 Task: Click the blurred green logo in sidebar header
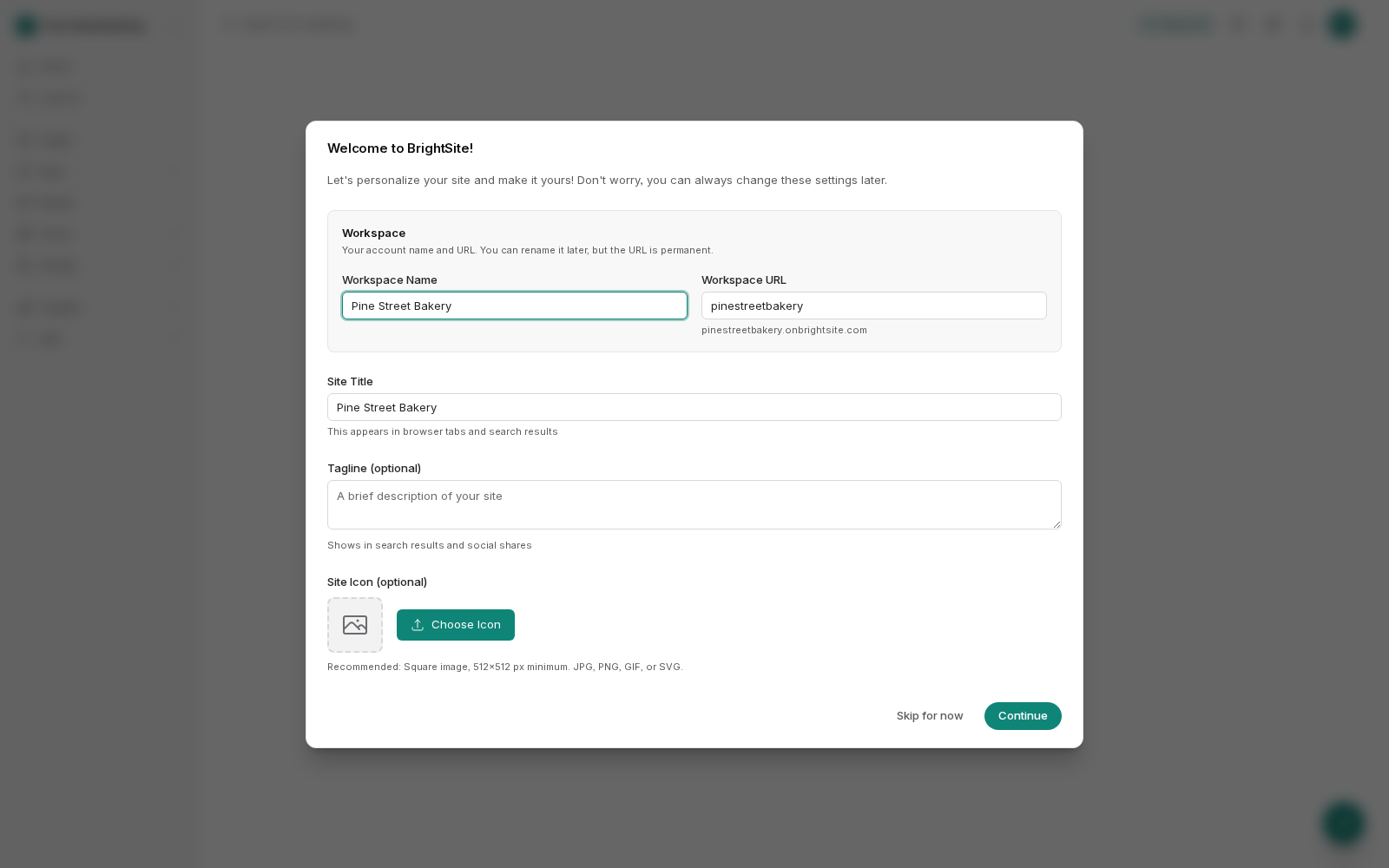pyautogui.click(x=27, y=26)
